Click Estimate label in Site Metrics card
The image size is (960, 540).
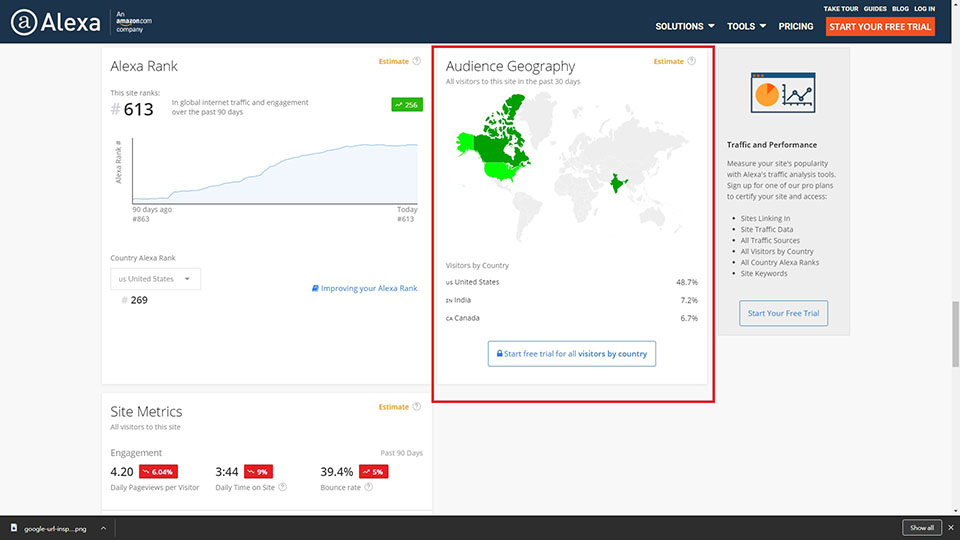click(393, 407)
